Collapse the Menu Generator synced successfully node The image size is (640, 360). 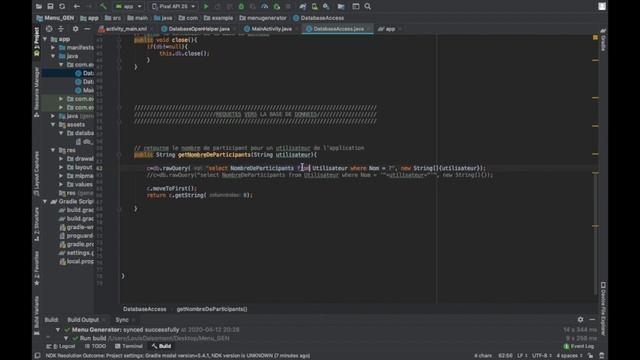coord(58,330)
